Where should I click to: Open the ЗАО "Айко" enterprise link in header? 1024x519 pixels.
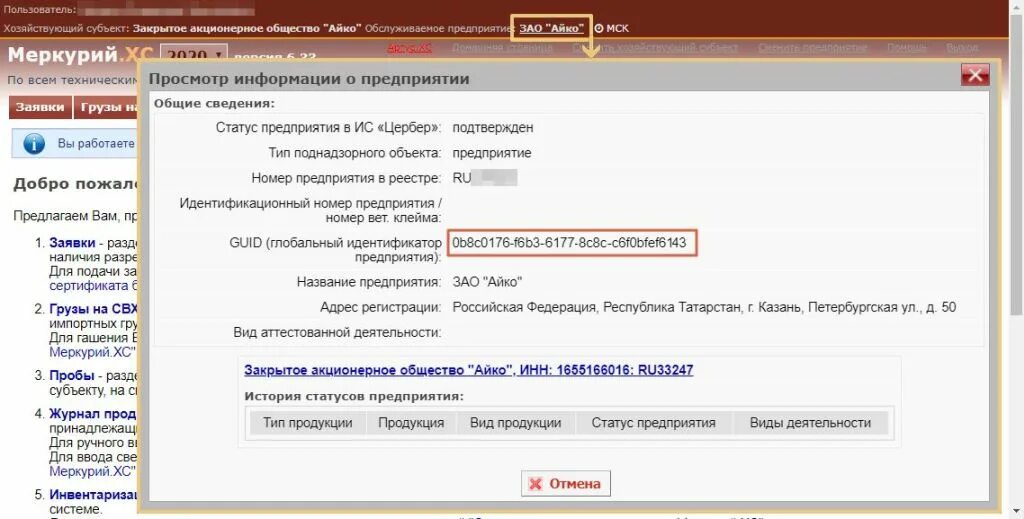(x=551, y=28)
